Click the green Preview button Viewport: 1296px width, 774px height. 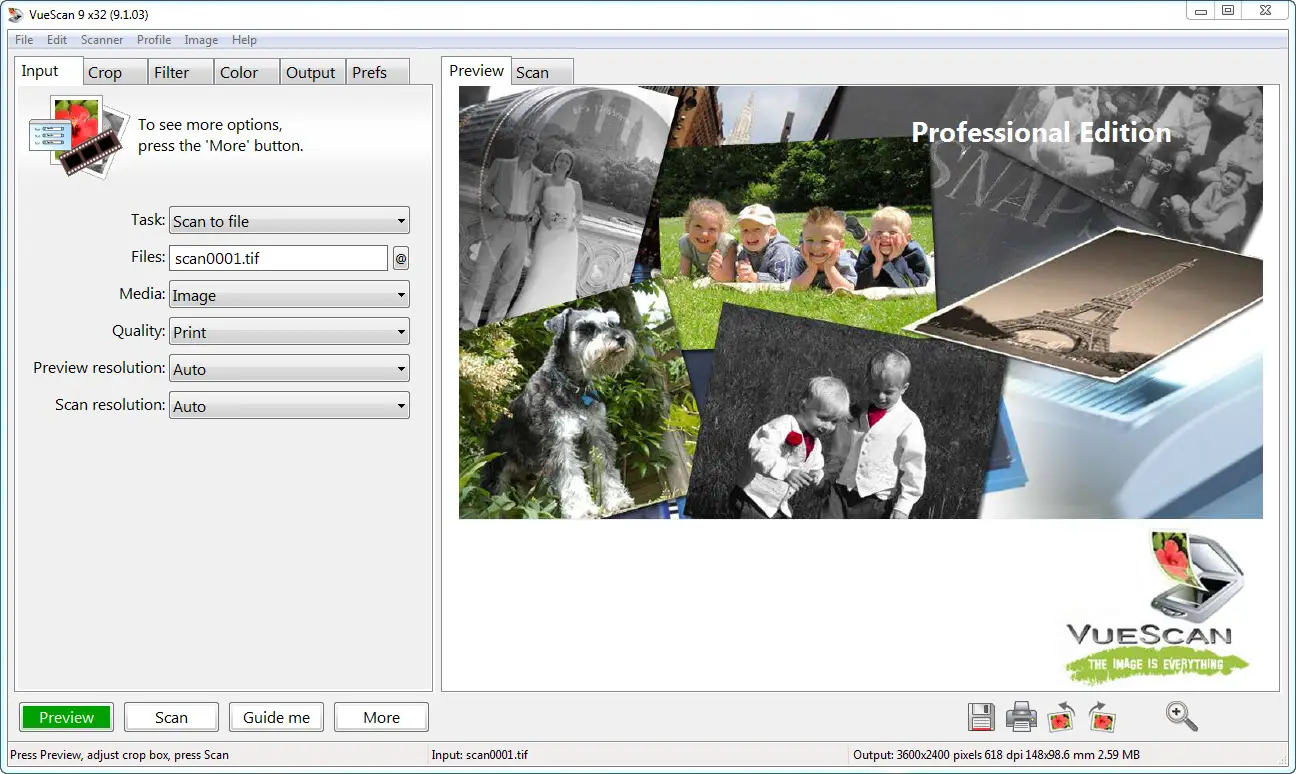66,717
